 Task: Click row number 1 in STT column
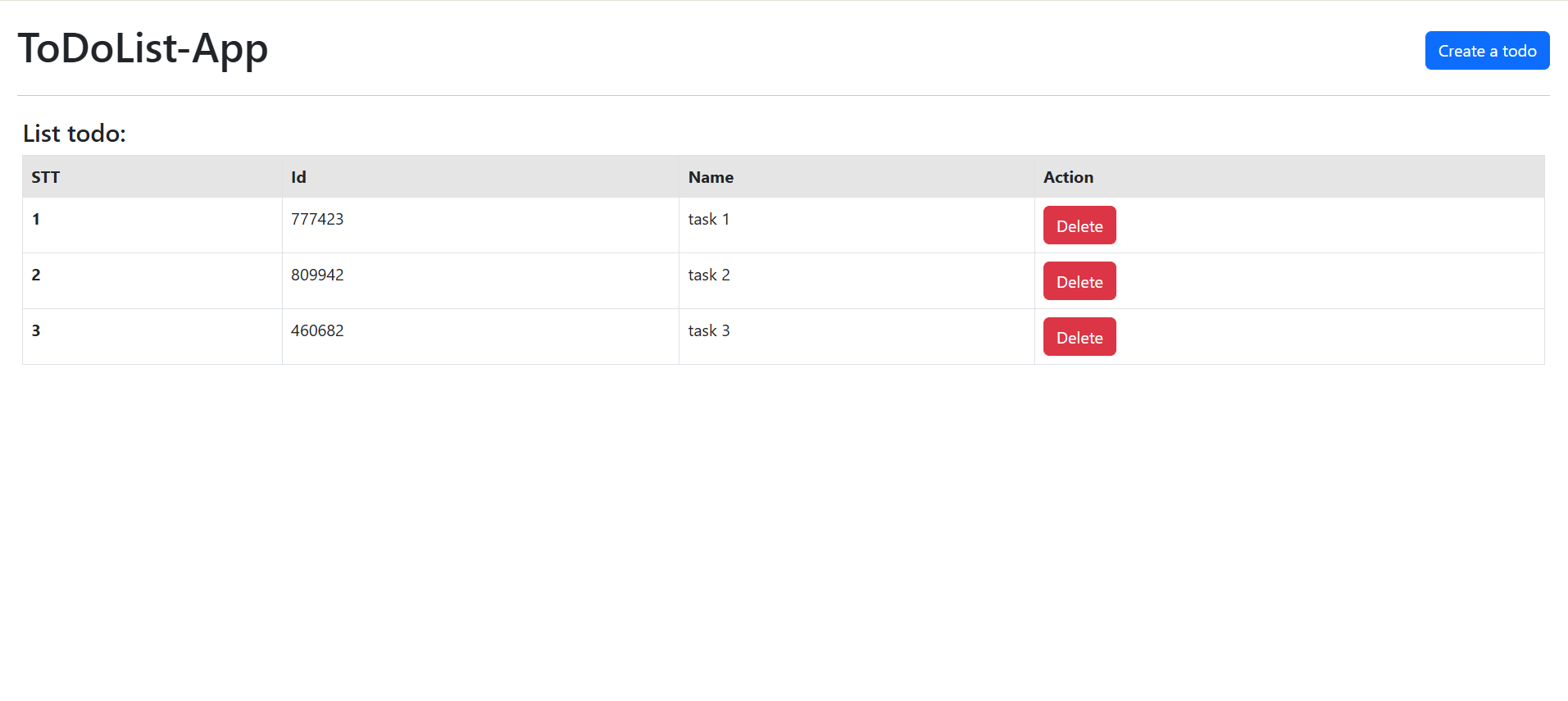pos(36,219)
